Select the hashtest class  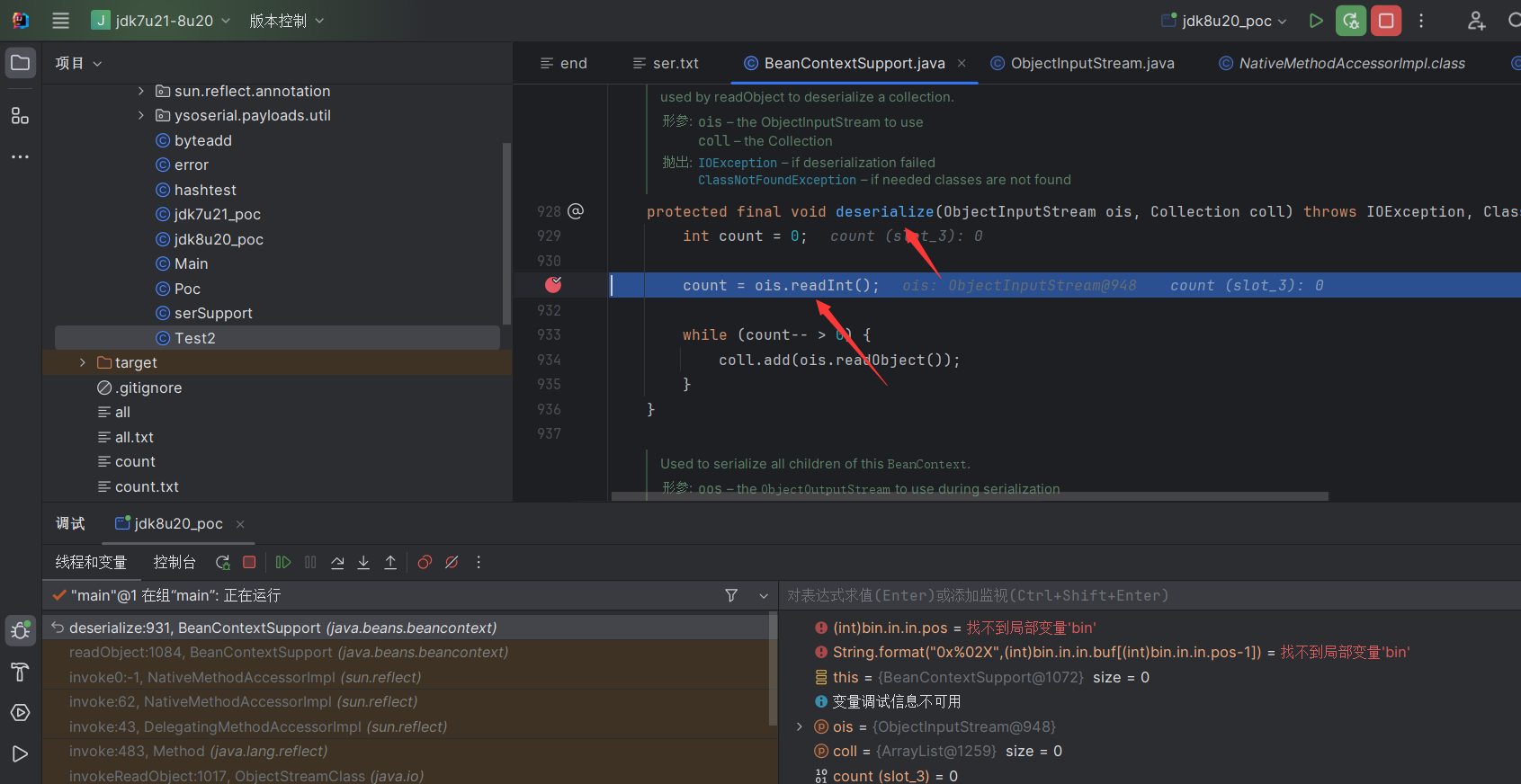pyautogui.click(x=205, y=190)
